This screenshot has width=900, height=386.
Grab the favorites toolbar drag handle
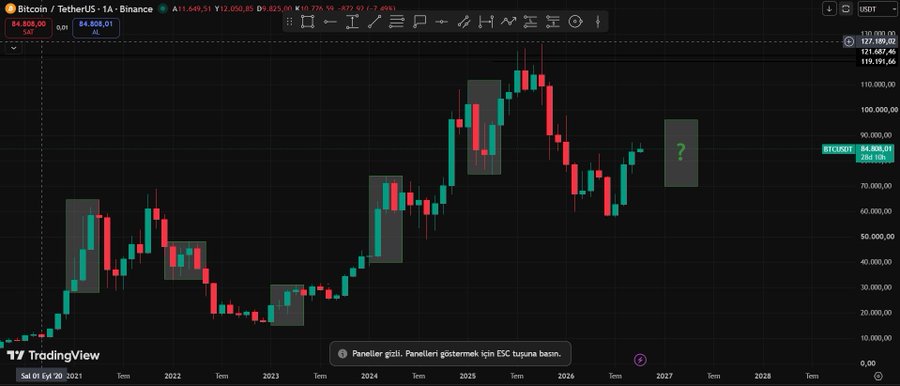(289, 22)
